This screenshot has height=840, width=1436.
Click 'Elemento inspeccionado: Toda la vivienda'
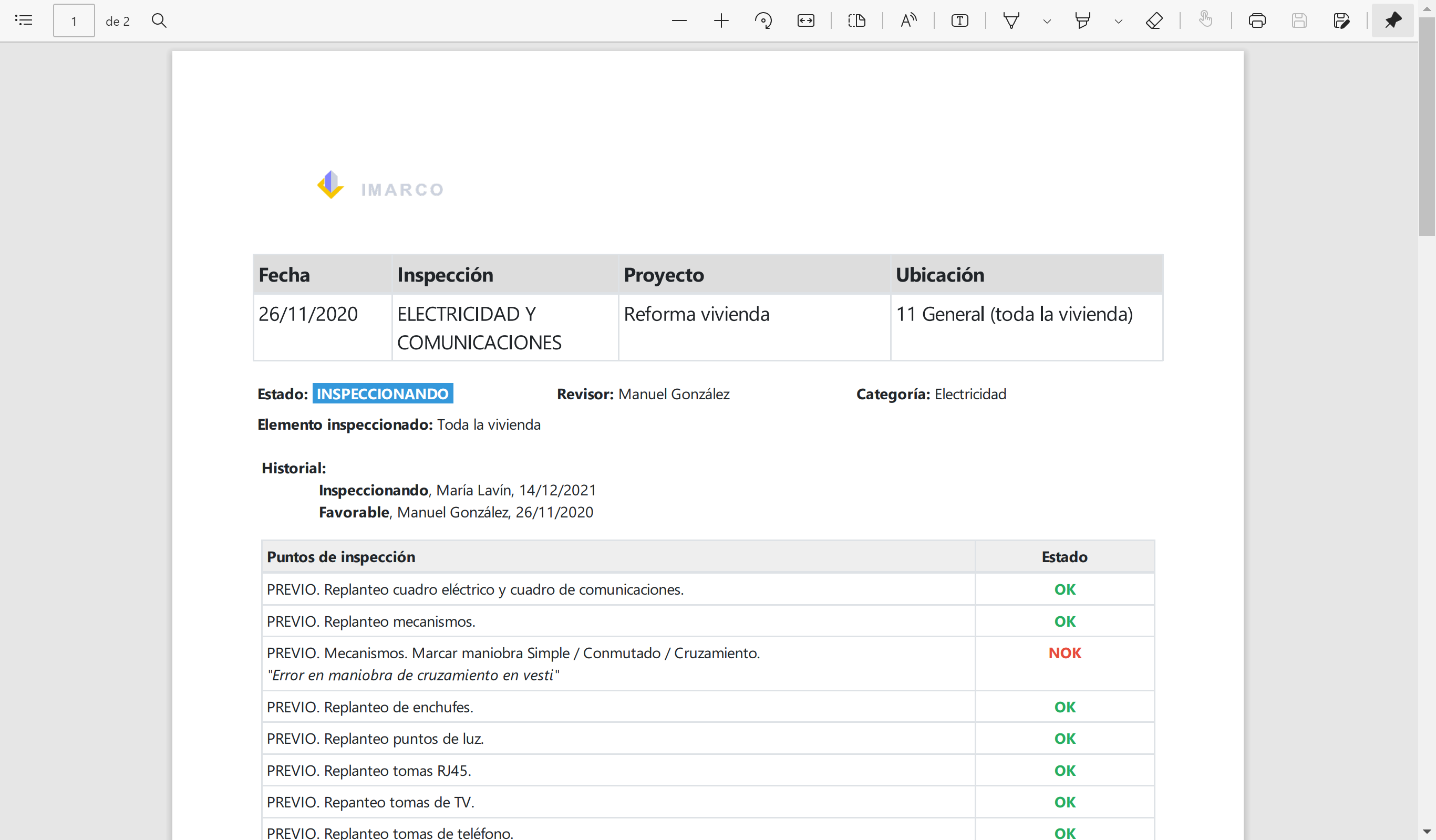pos(399,424)
